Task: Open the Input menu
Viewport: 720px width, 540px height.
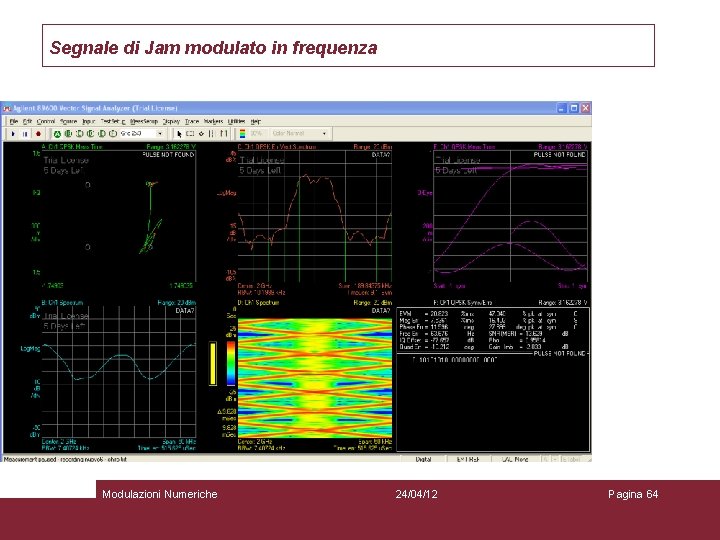Action: (89, 121)
